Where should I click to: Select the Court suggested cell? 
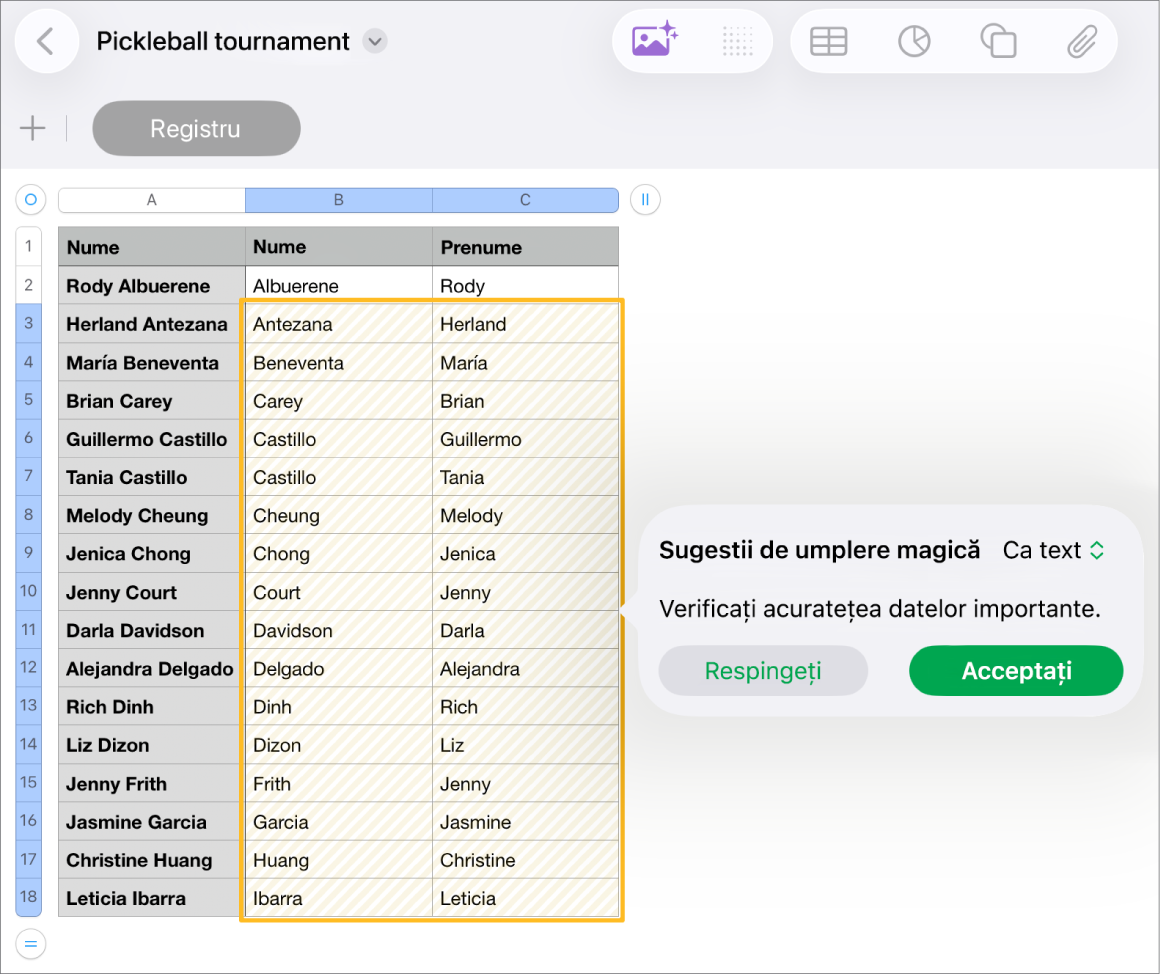pos(339,593)
